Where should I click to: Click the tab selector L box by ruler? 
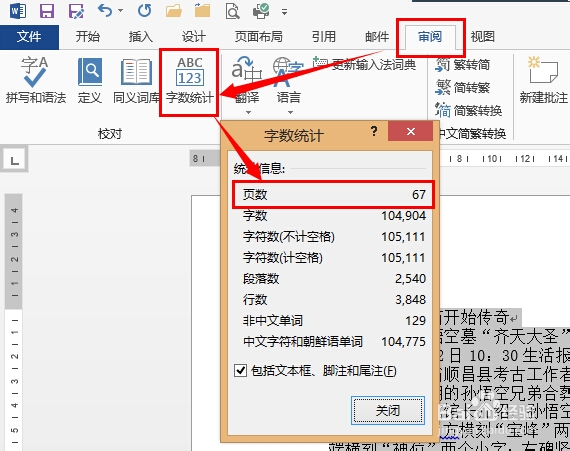[x=14, y=160]
